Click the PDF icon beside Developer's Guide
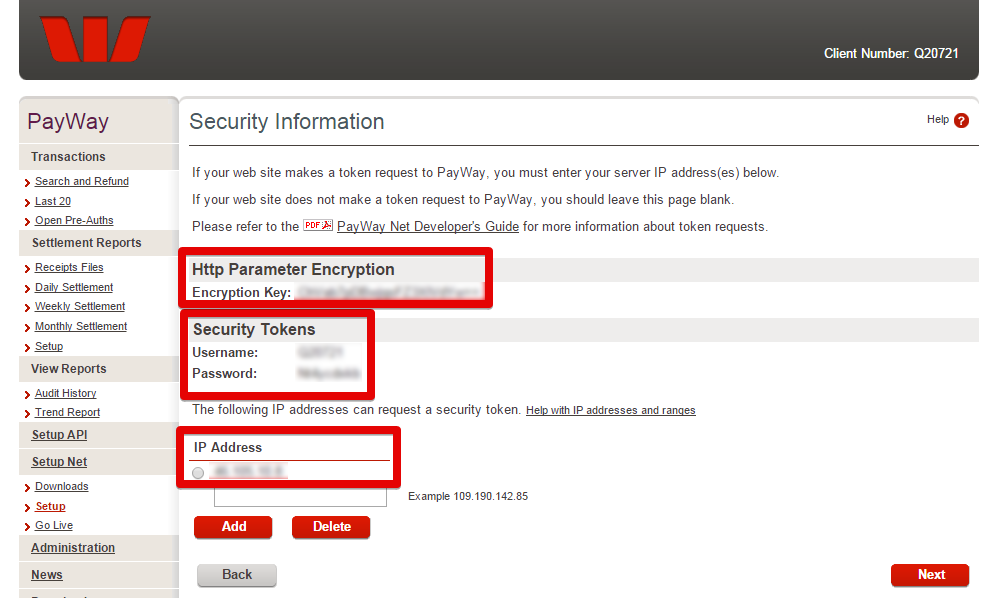The width and height of the screenshot is (997, 598). [x=318, y=225]
